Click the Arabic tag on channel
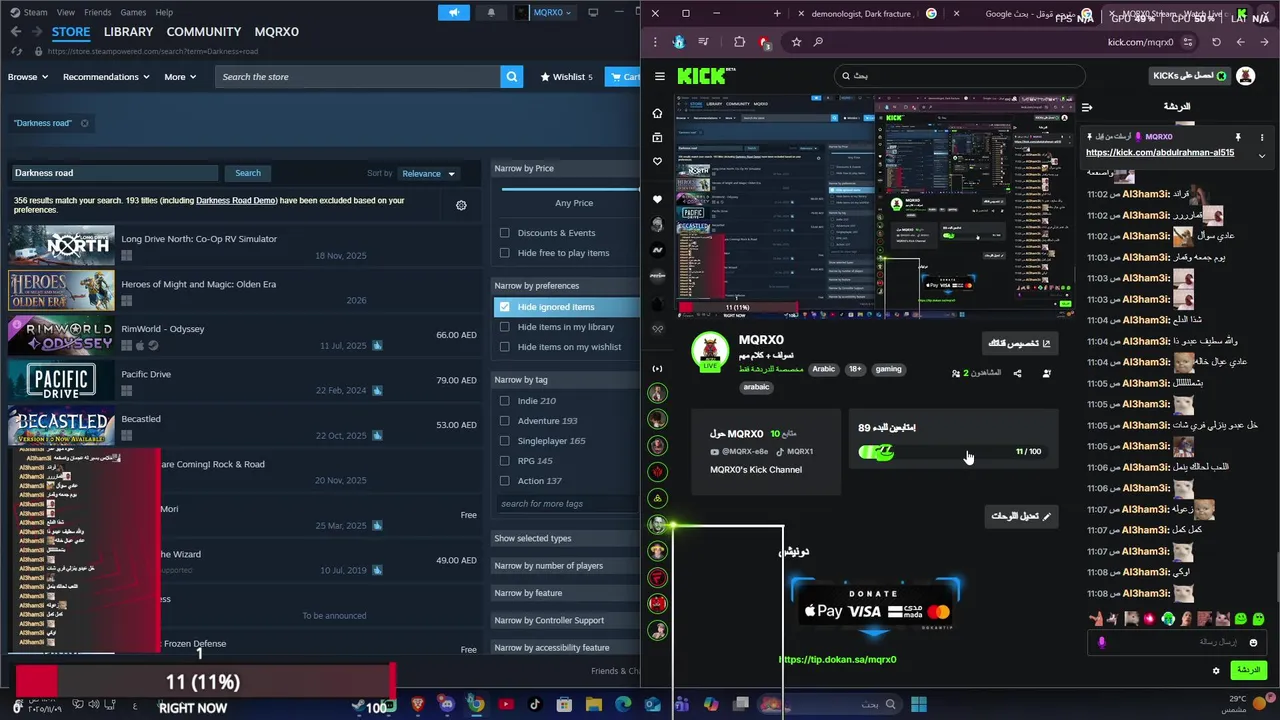This screenshot has height=720, width=1280. tap(823, 369)
